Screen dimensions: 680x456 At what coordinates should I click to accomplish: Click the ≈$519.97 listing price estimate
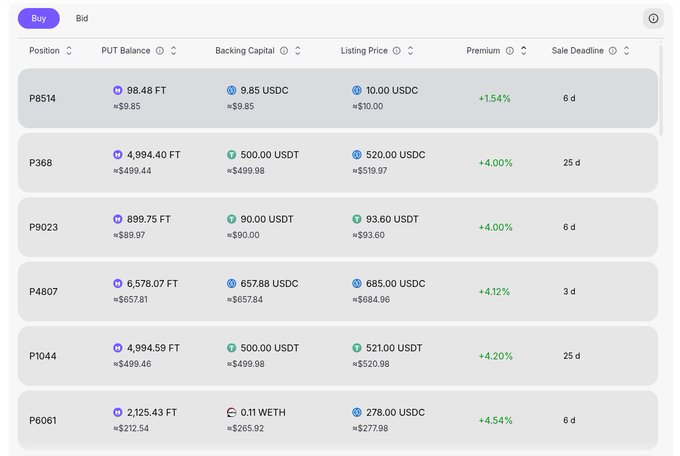(369, 171)
